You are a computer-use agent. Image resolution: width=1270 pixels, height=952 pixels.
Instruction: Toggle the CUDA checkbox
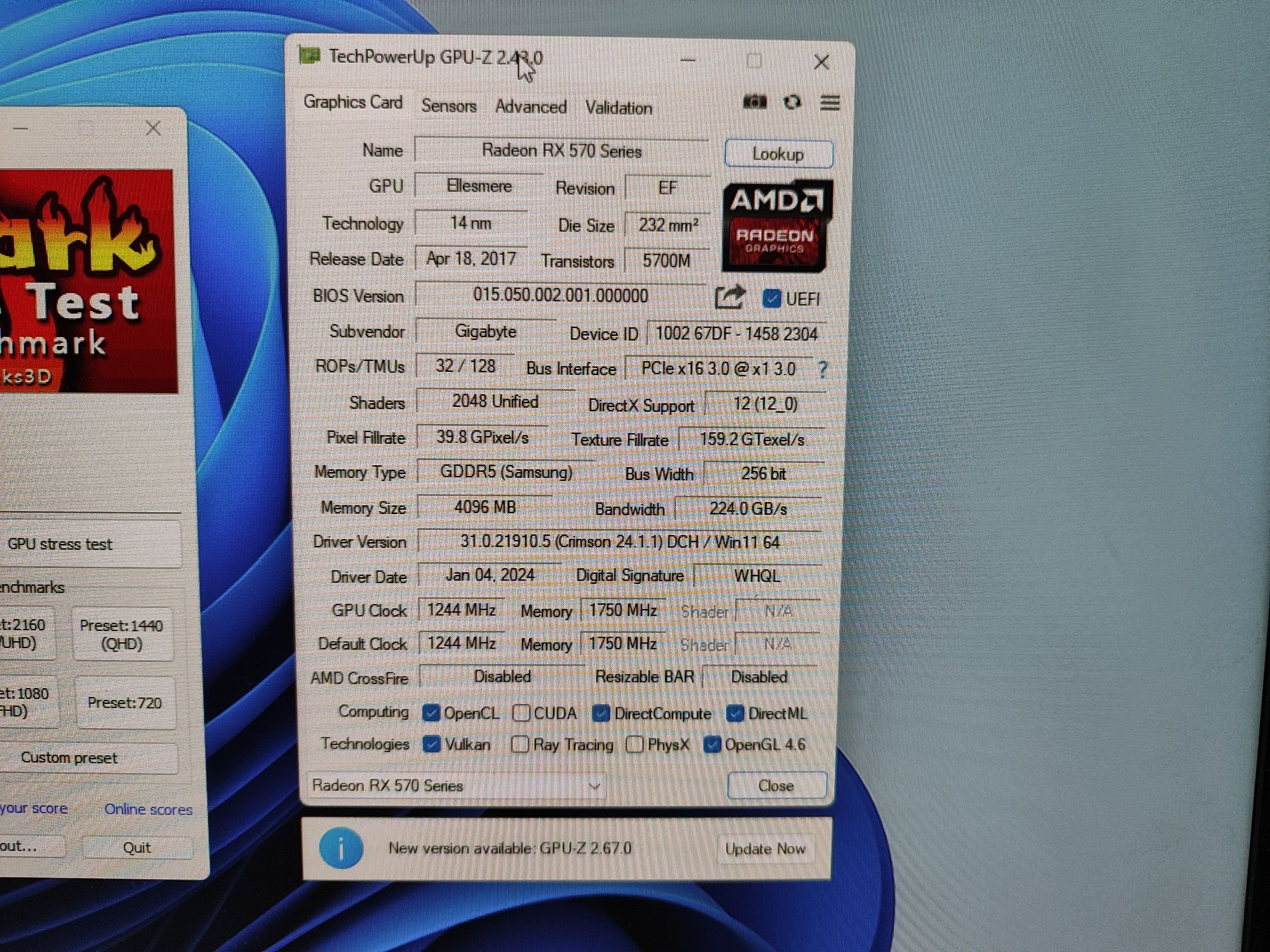click(x=521, y=713)
